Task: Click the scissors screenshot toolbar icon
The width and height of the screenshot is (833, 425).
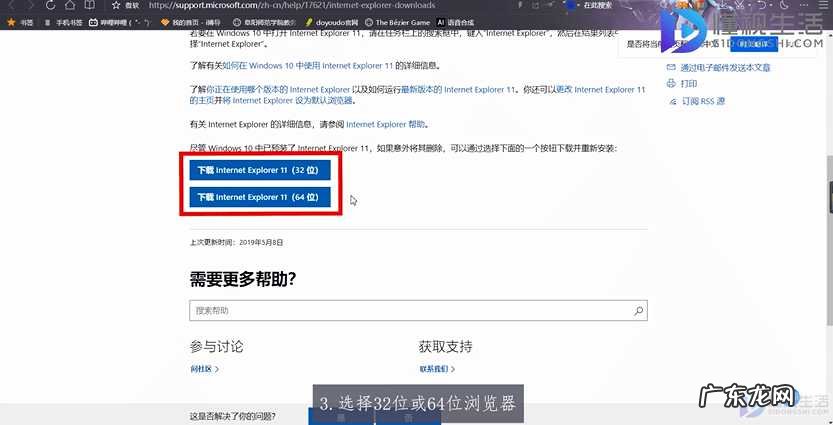Action: pos(739,5)
